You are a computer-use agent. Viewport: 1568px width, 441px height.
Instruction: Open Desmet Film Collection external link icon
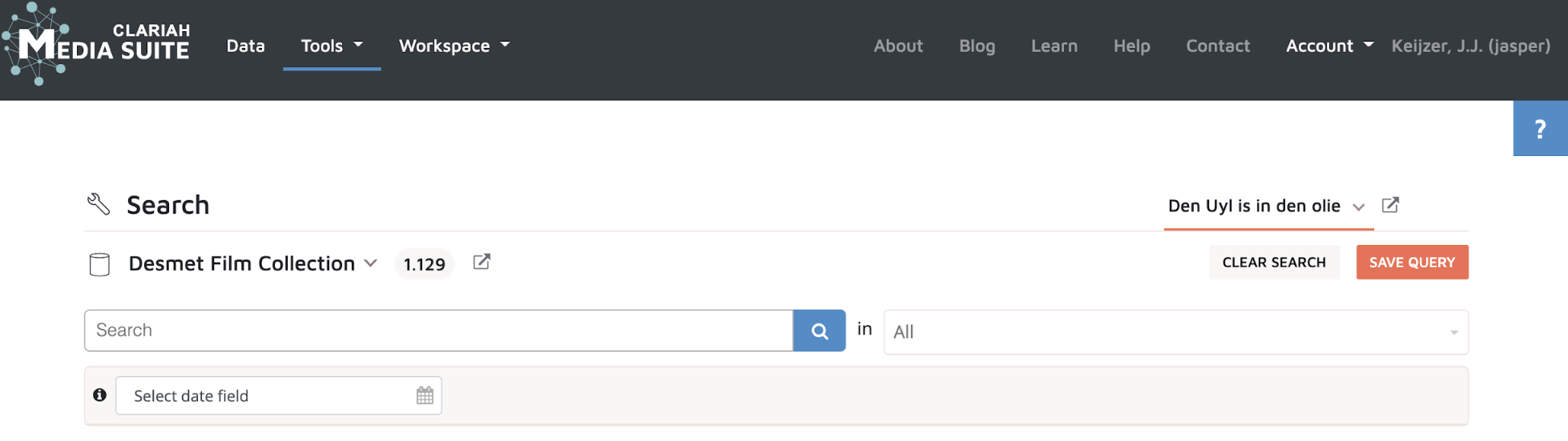(482, 262)
